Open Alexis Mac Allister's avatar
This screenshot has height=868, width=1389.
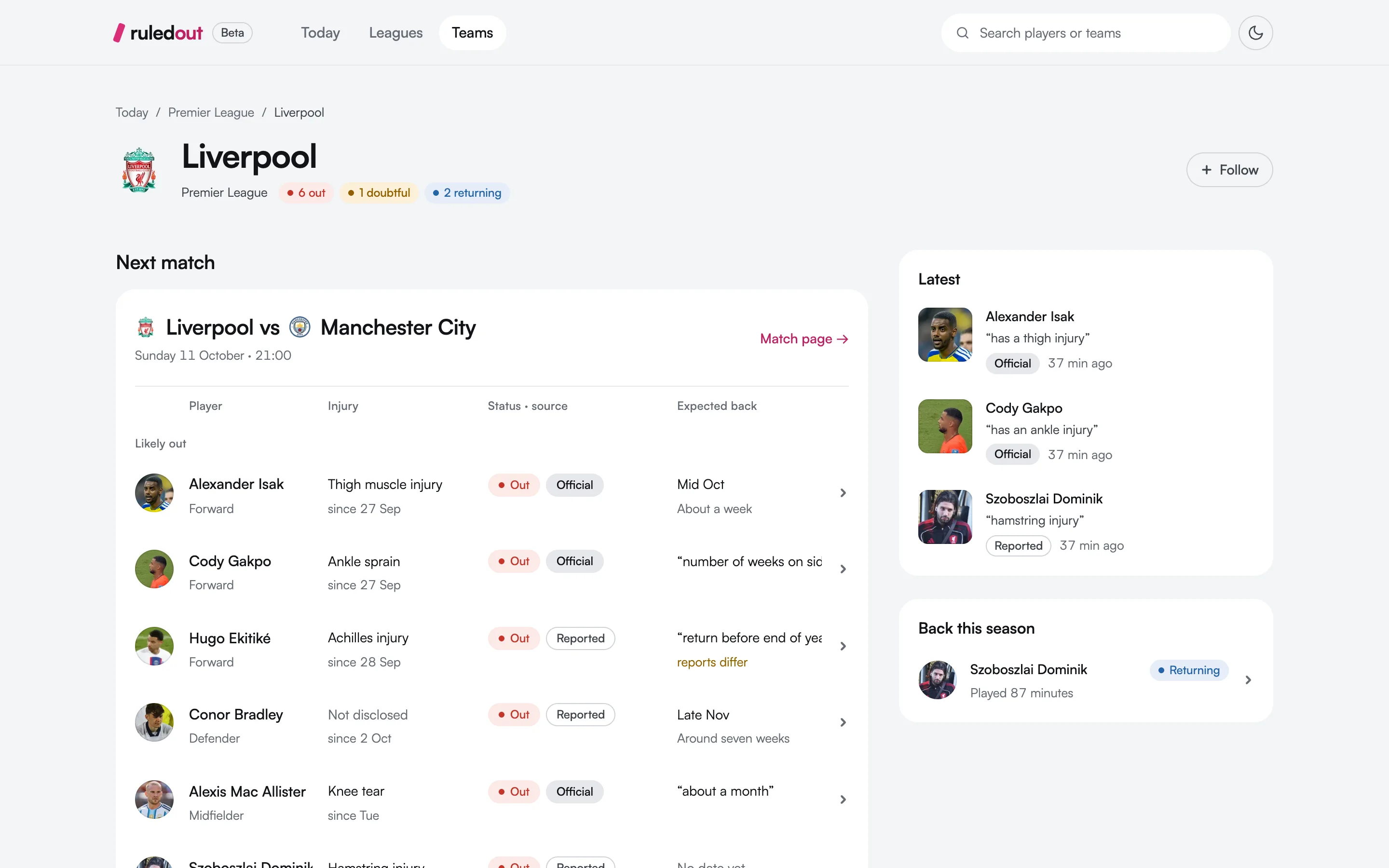tap(154, 799)
